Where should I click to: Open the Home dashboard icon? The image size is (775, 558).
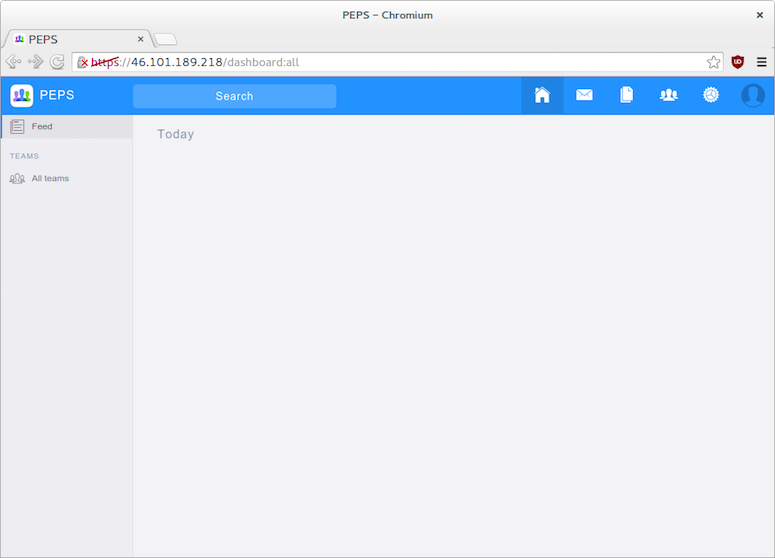542,95
